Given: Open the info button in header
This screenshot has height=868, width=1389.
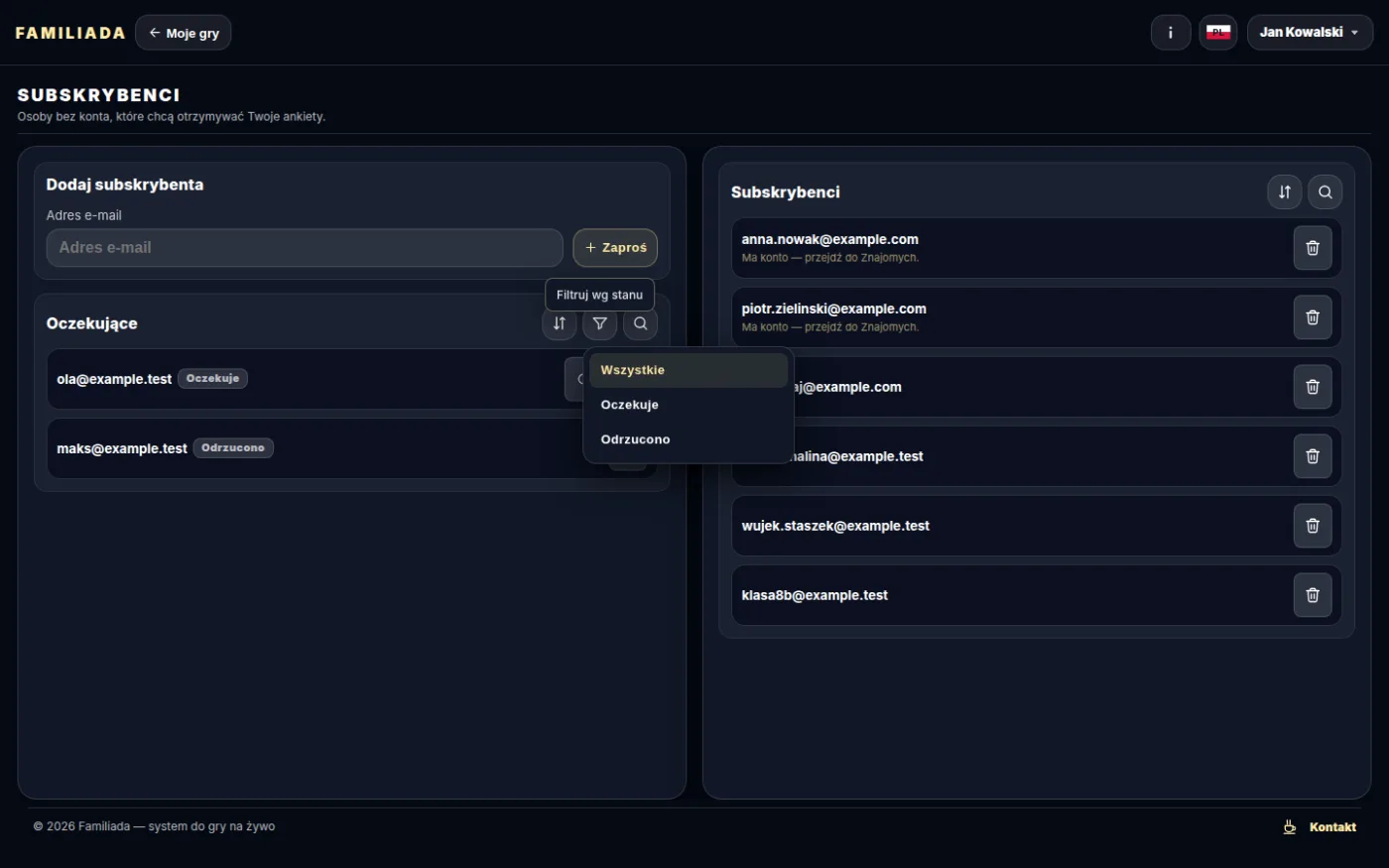Looking at the screenshot, I should (x=1171, y=33).
